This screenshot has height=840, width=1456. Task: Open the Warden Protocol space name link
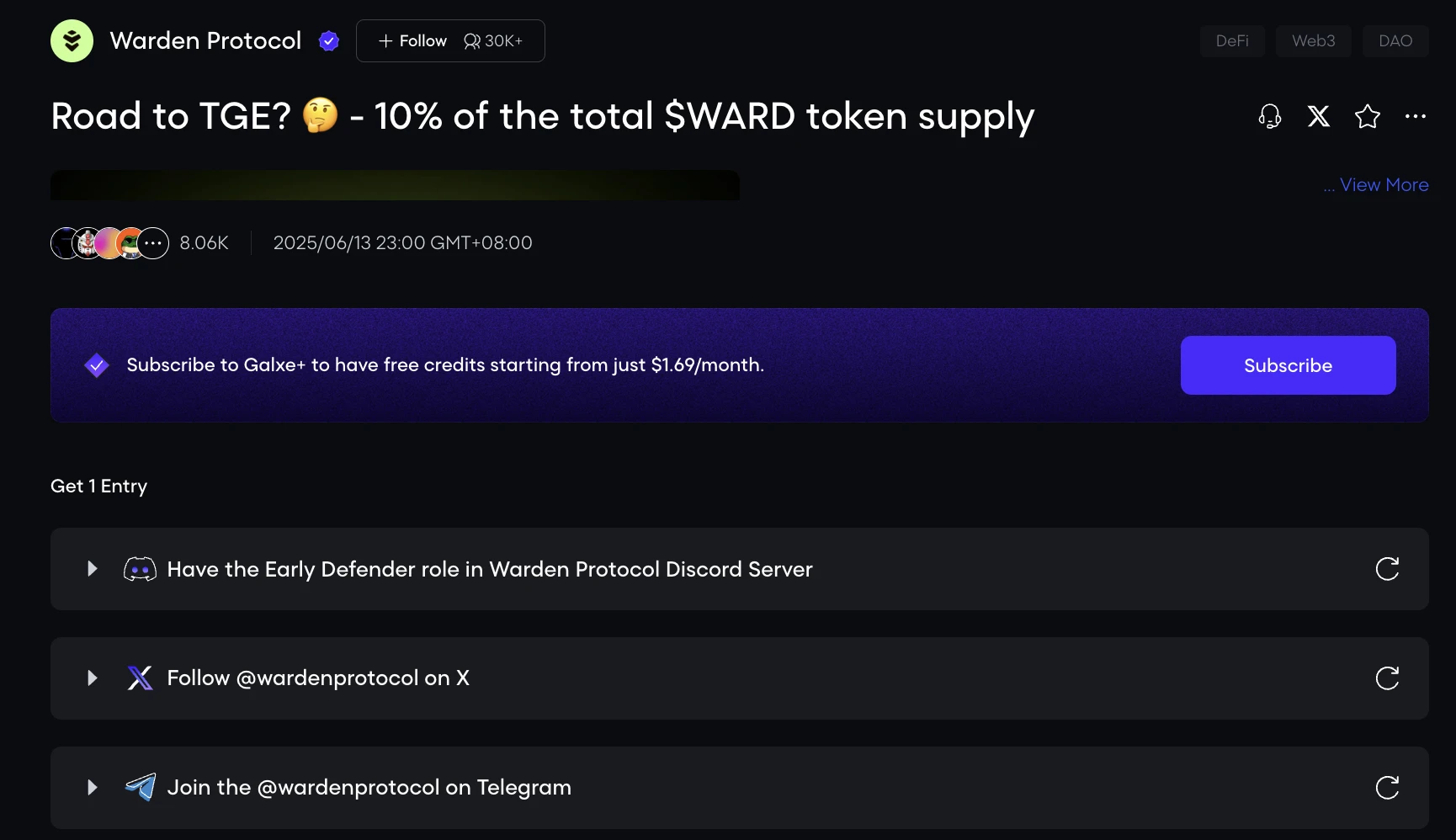click(205, 40)
